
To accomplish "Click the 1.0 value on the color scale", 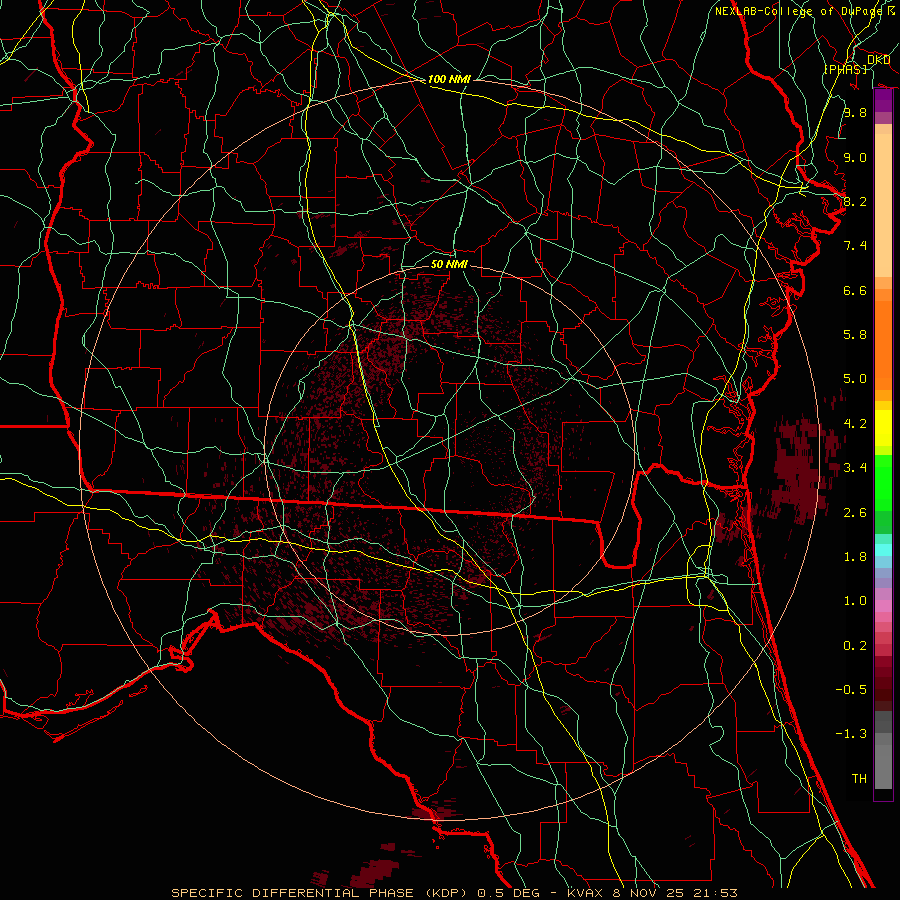I will (855, 601).
